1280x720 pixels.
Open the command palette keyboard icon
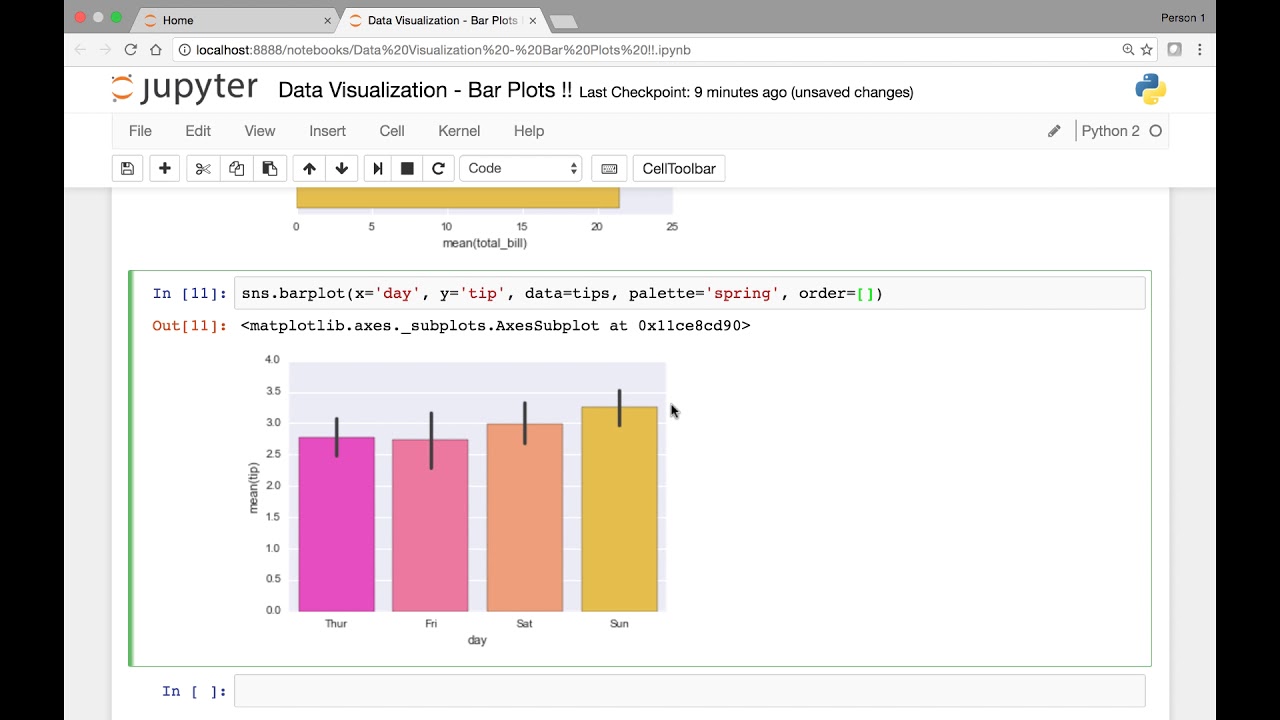[x=609, y=168]
